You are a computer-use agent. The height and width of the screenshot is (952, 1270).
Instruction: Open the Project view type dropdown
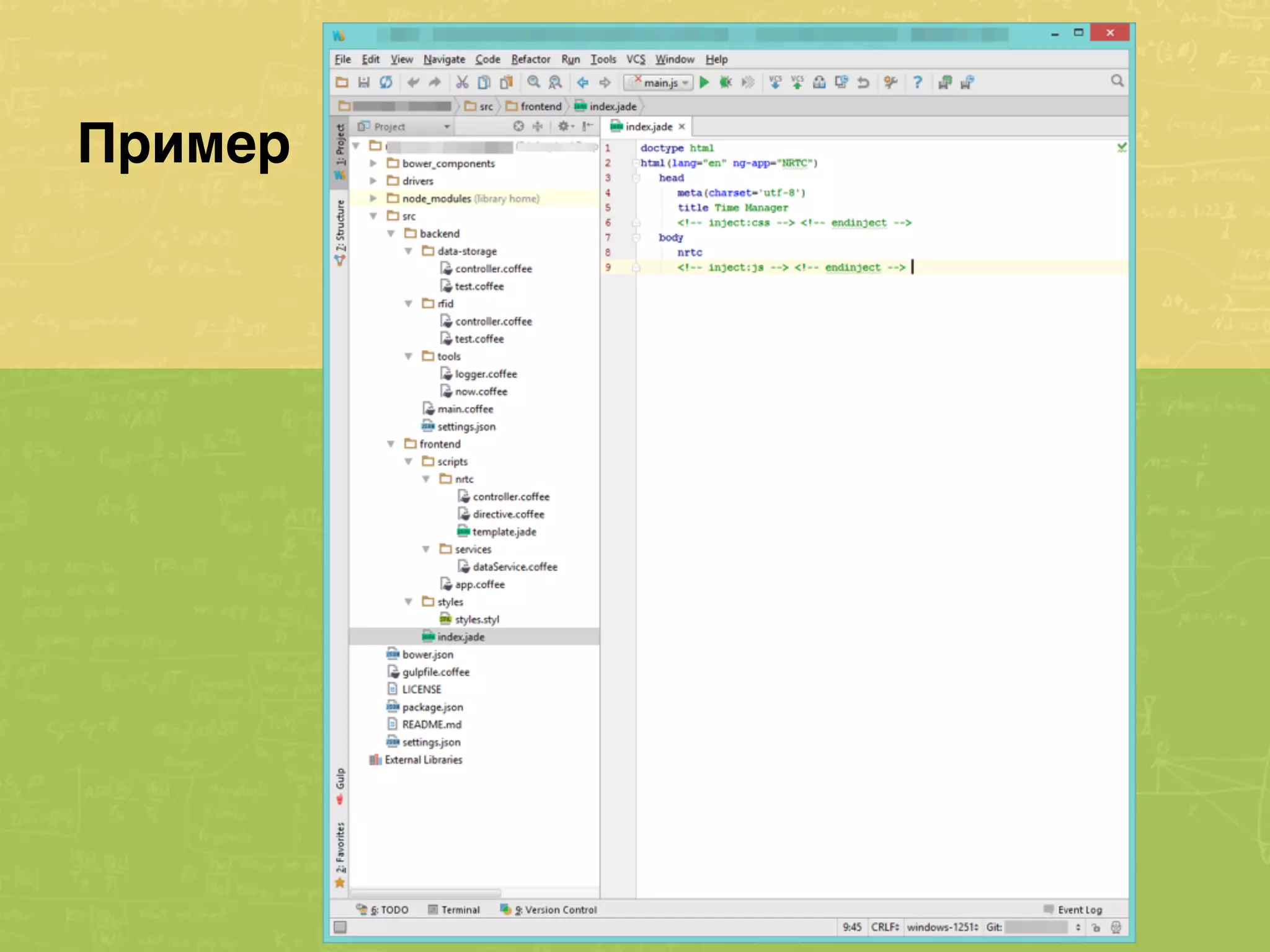(404, 126)
